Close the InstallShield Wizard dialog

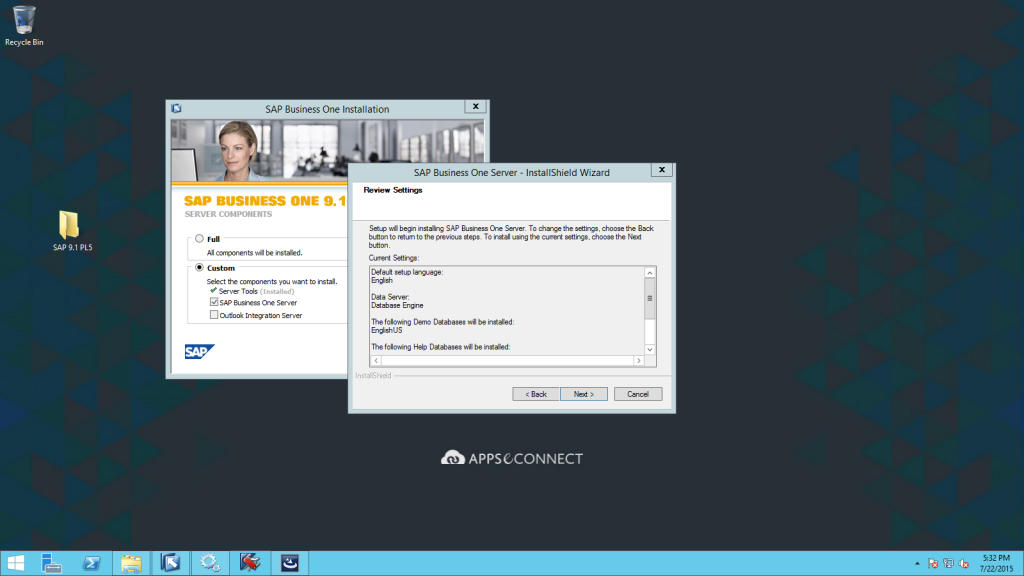coord(662,170)
